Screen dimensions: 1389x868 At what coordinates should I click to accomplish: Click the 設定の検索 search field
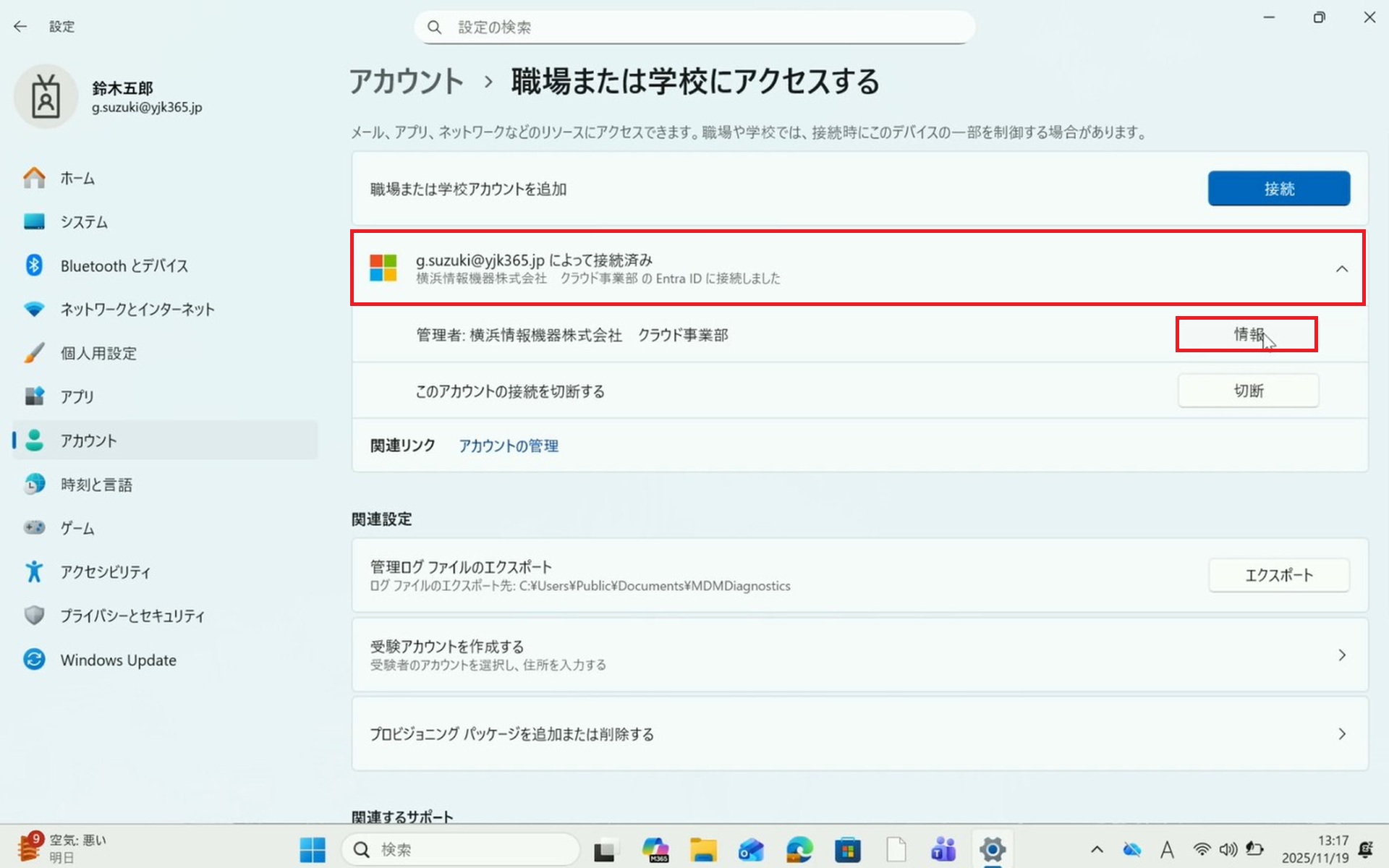(x=694, y=27)
